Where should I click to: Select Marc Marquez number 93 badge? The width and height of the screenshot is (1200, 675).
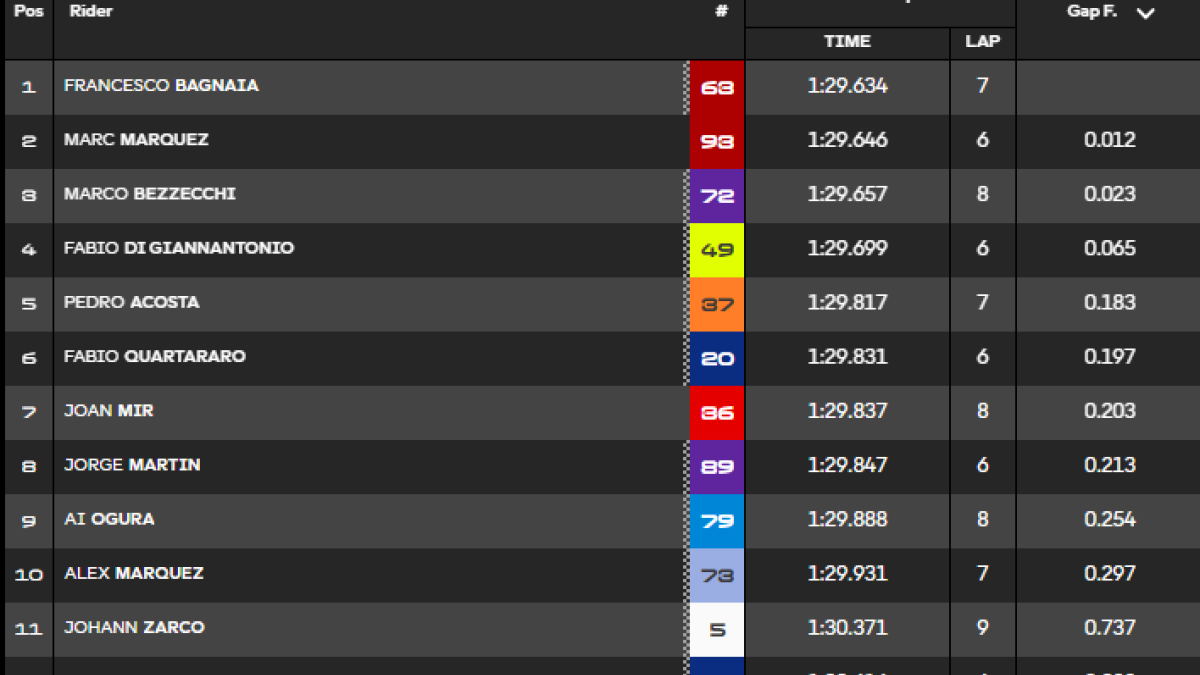pos(717,141)
